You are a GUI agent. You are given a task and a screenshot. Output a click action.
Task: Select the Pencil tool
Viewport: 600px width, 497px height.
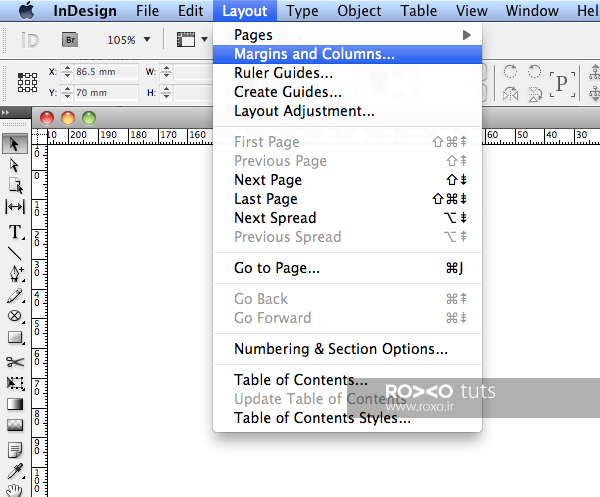(15, 296)
